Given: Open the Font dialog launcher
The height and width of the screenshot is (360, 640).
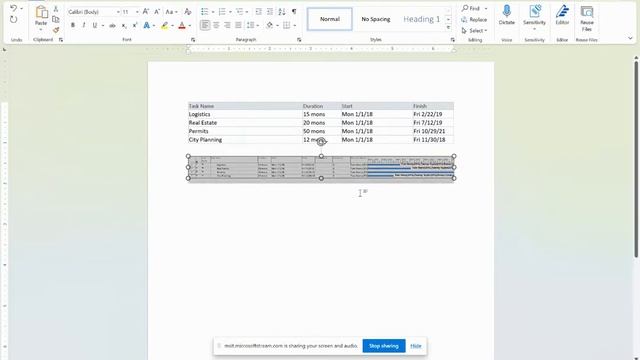Looking at the screenshot, I should coord(193,40).
